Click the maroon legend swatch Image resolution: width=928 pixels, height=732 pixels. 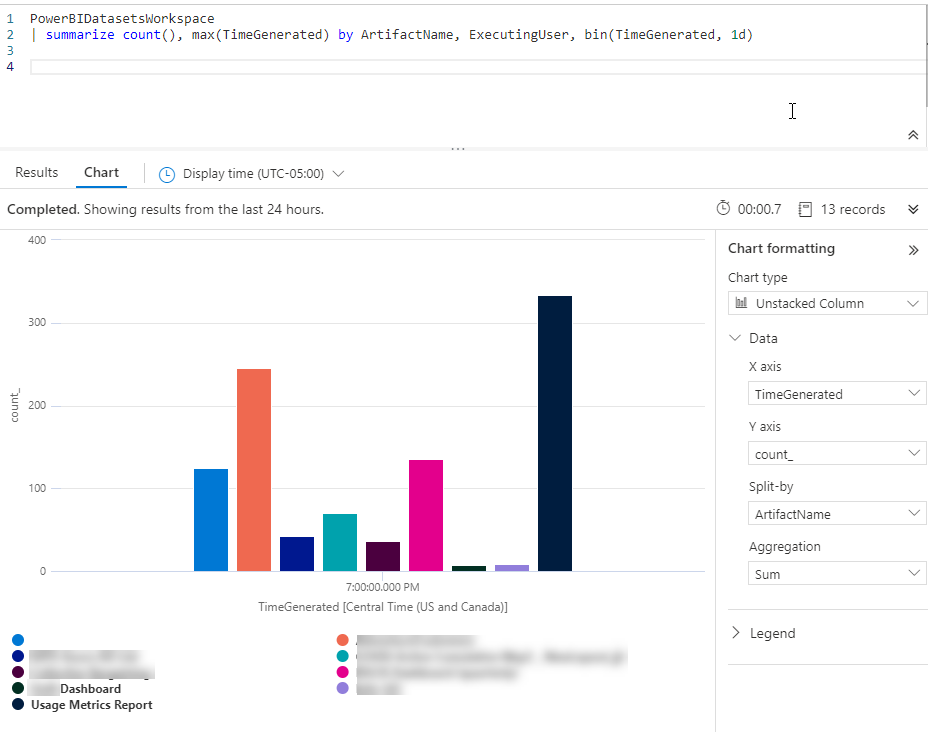pyautogui.click(x=18, y=672)
